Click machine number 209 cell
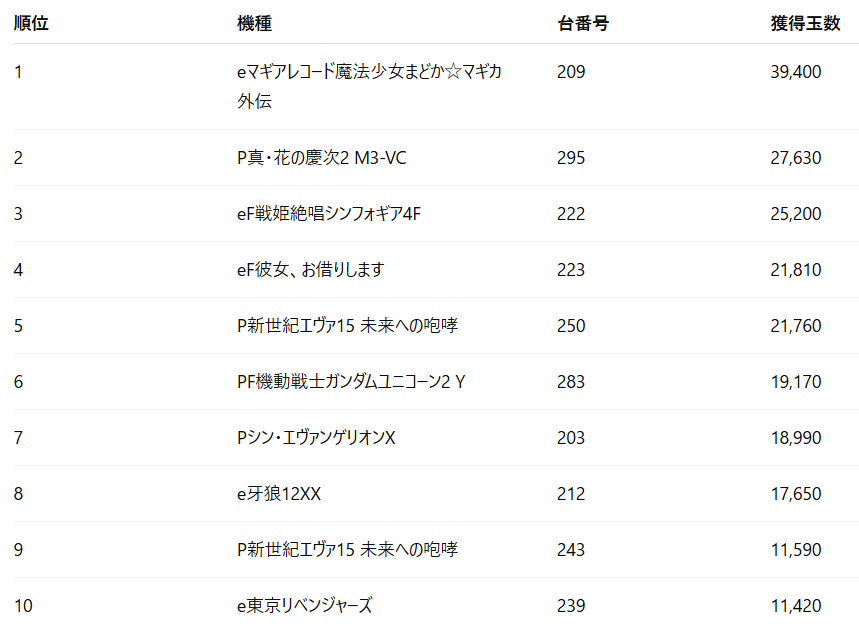 pyautogui.click(x=571, y=72)
